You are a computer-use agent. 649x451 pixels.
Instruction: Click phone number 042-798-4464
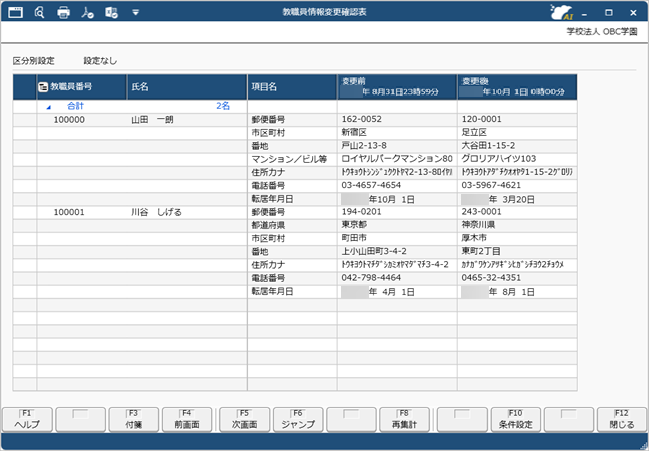pos(397,278)
